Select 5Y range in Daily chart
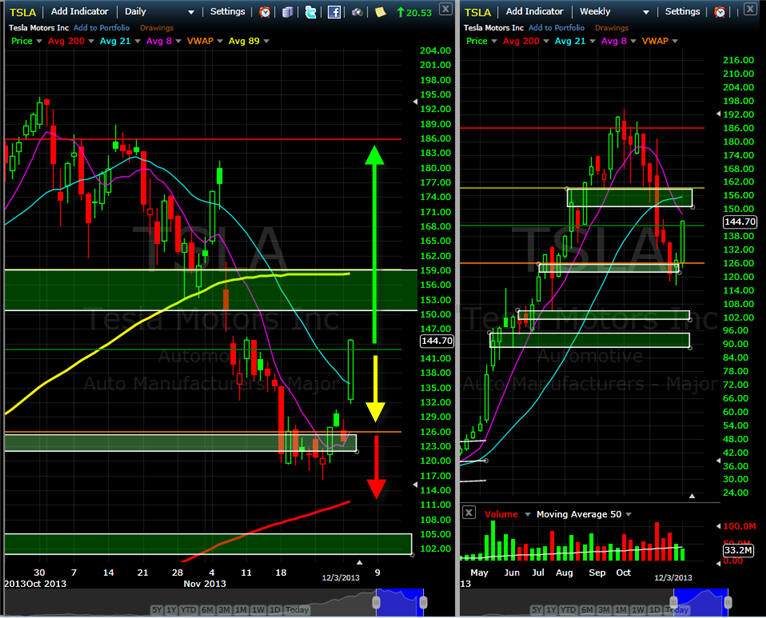Image resolution: width=766 pixels, height=618 pixels. click(x=156, y=610)
